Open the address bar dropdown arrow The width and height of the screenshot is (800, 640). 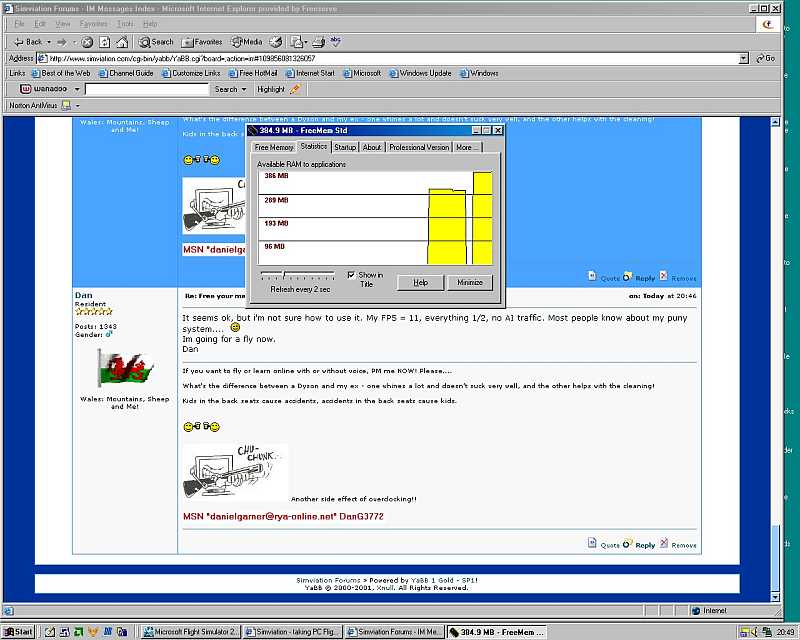(x=743, y=58)
